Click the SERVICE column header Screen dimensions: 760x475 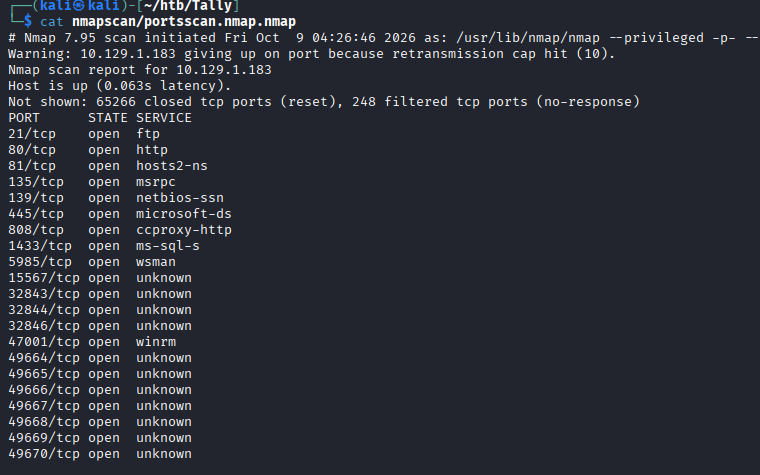tap(164, 118)
